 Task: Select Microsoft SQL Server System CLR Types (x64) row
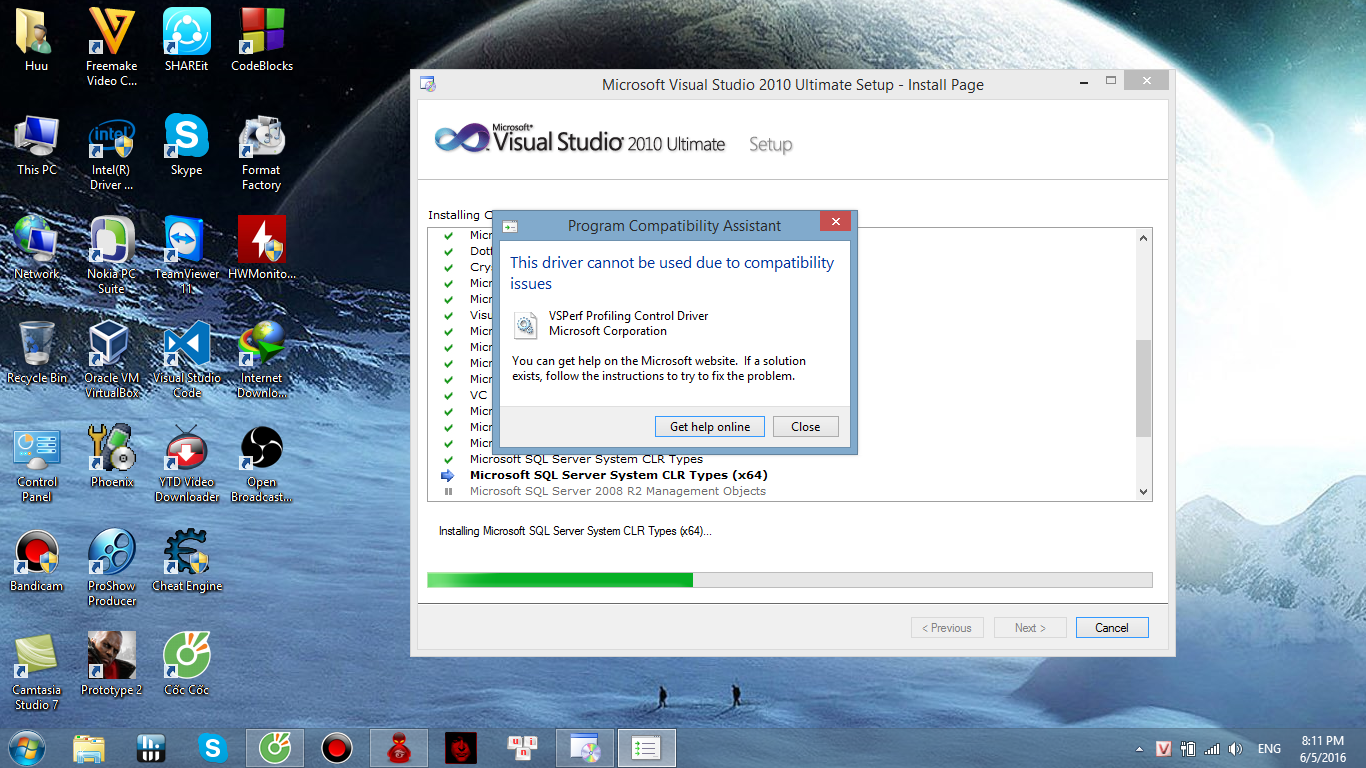(618, 475)
